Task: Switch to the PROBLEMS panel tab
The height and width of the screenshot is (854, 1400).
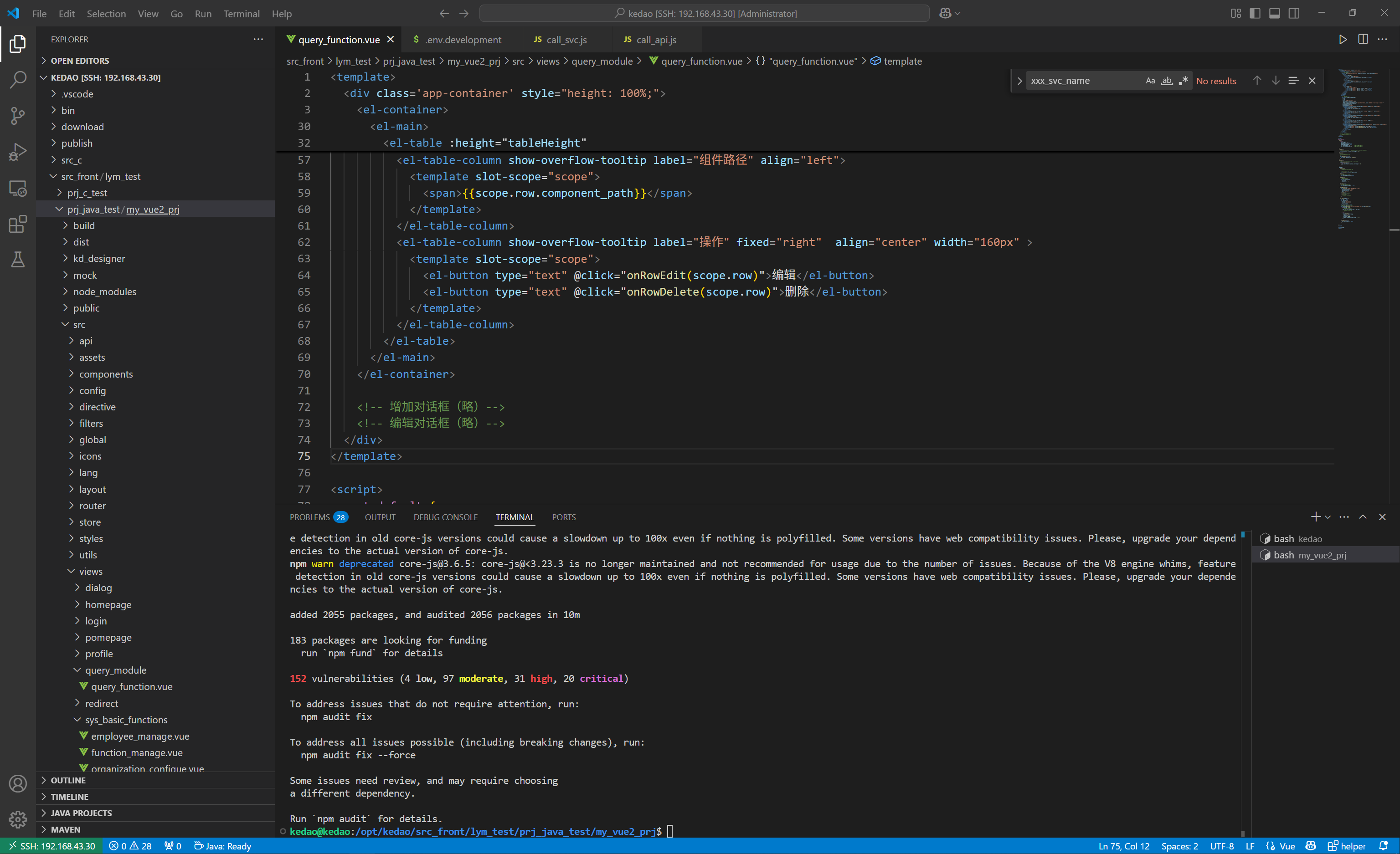Action: (309, 516)
